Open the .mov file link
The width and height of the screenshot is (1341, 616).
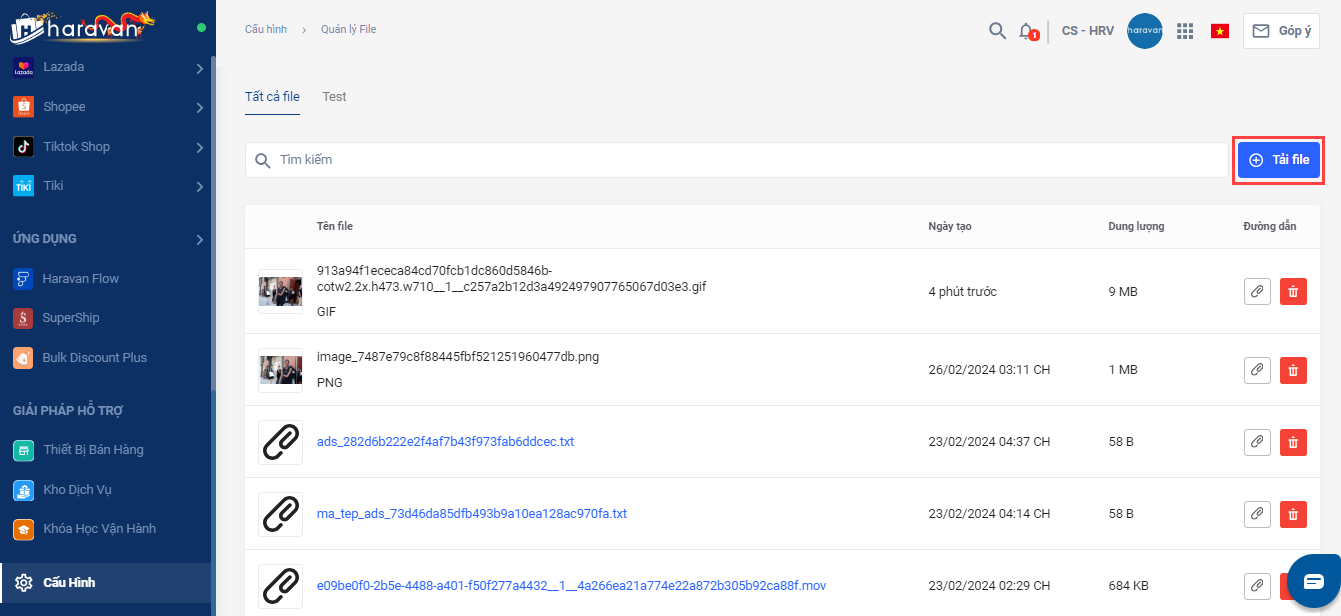tap(571, 585)
